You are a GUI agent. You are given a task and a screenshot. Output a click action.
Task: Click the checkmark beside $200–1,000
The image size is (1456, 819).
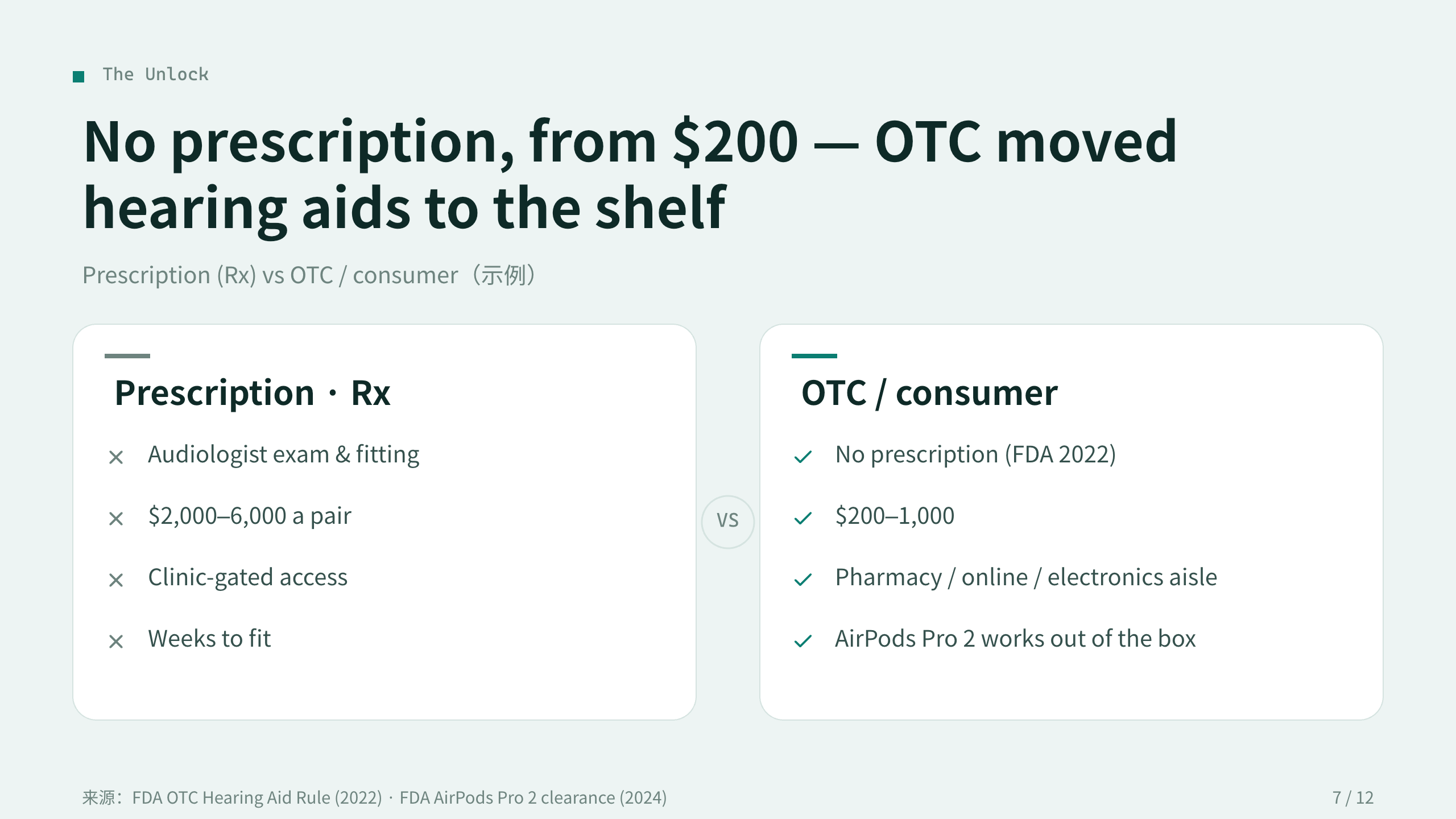(803, 518)
